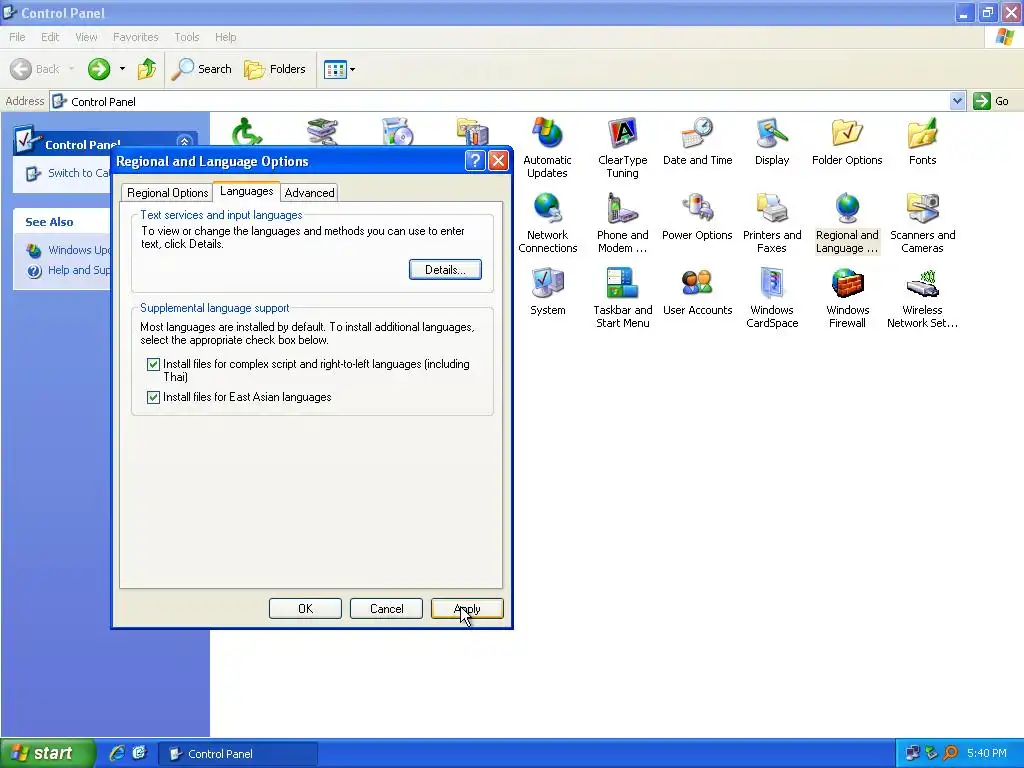Image resolution: width=1024 pixels, height=768 pixels.
Task: Click the Search toolbar button
Action: [202, 69]
